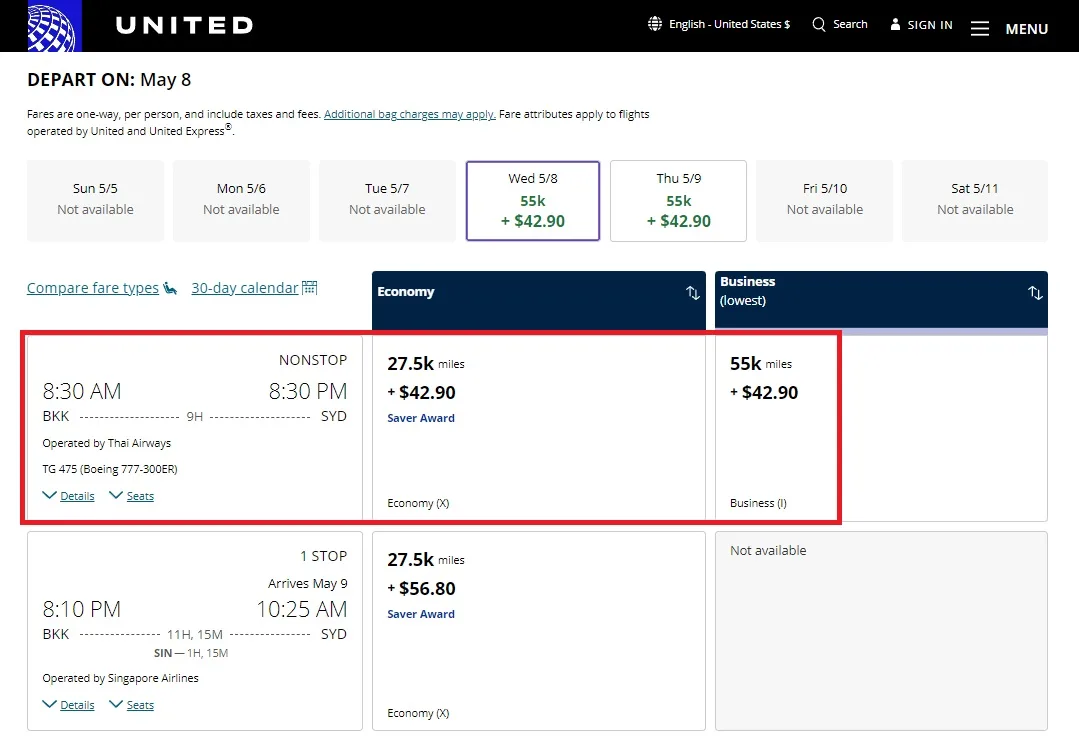Click TG 475 (Boeing 777-300ER) text
Screen dimensions: 1079x736
tap(110, 469)
